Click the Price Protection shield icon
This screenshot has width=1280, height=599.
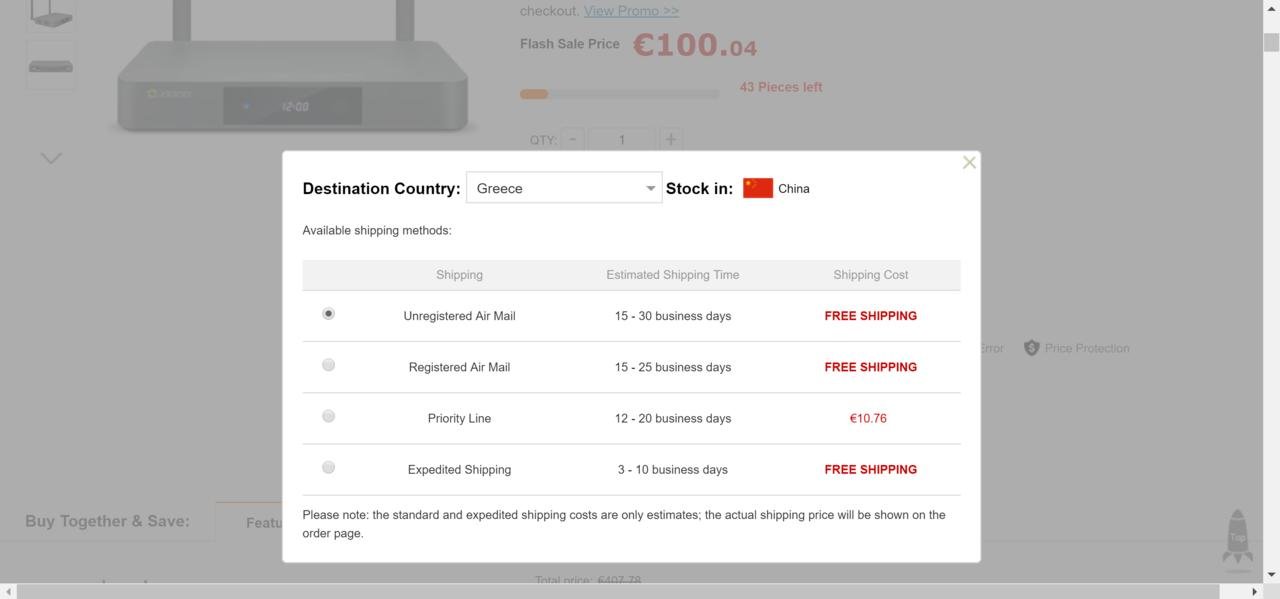click(x=1031, y=348)
